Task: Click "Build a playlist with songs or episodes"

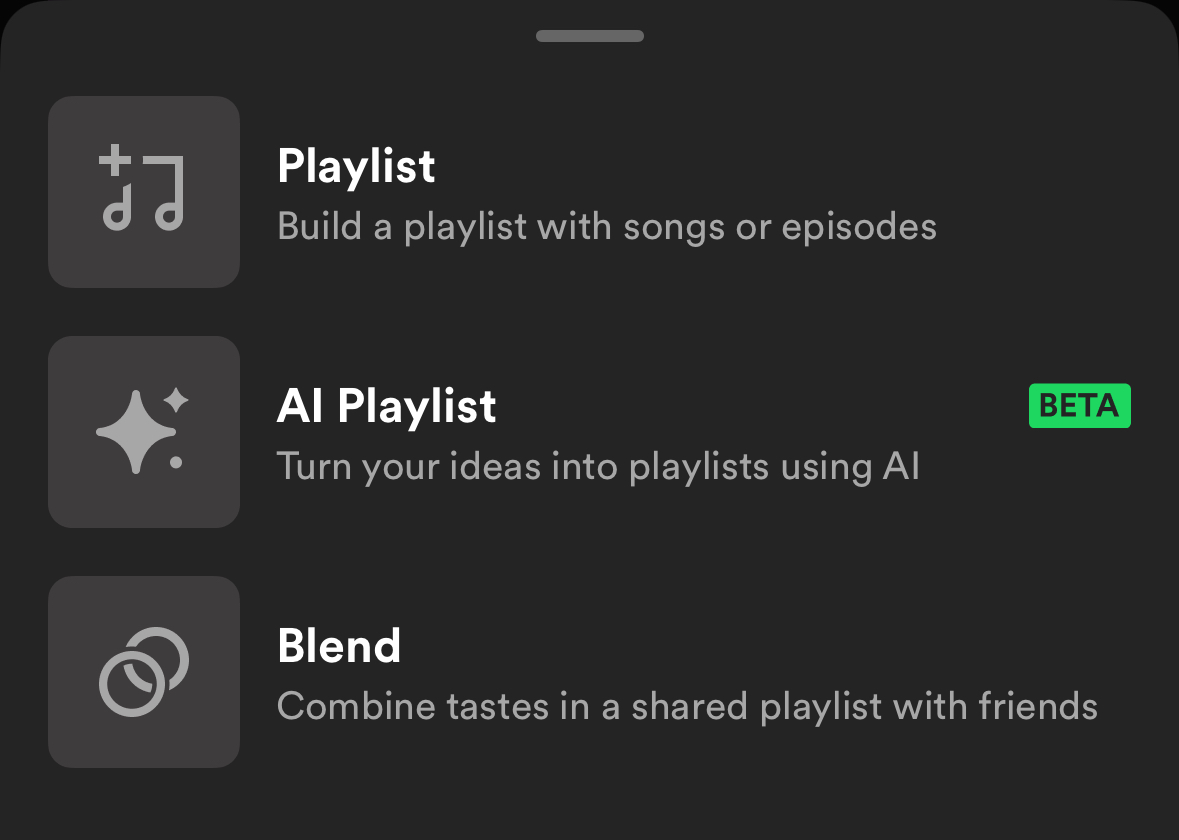Action: tap(606, 226)
